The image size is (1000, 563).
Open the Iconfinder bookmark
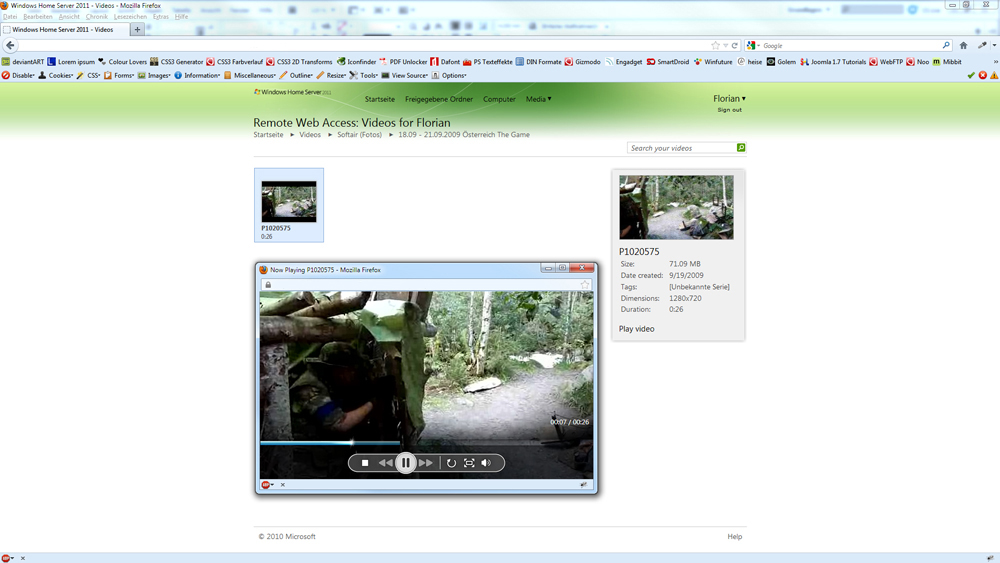coord(357,62)
